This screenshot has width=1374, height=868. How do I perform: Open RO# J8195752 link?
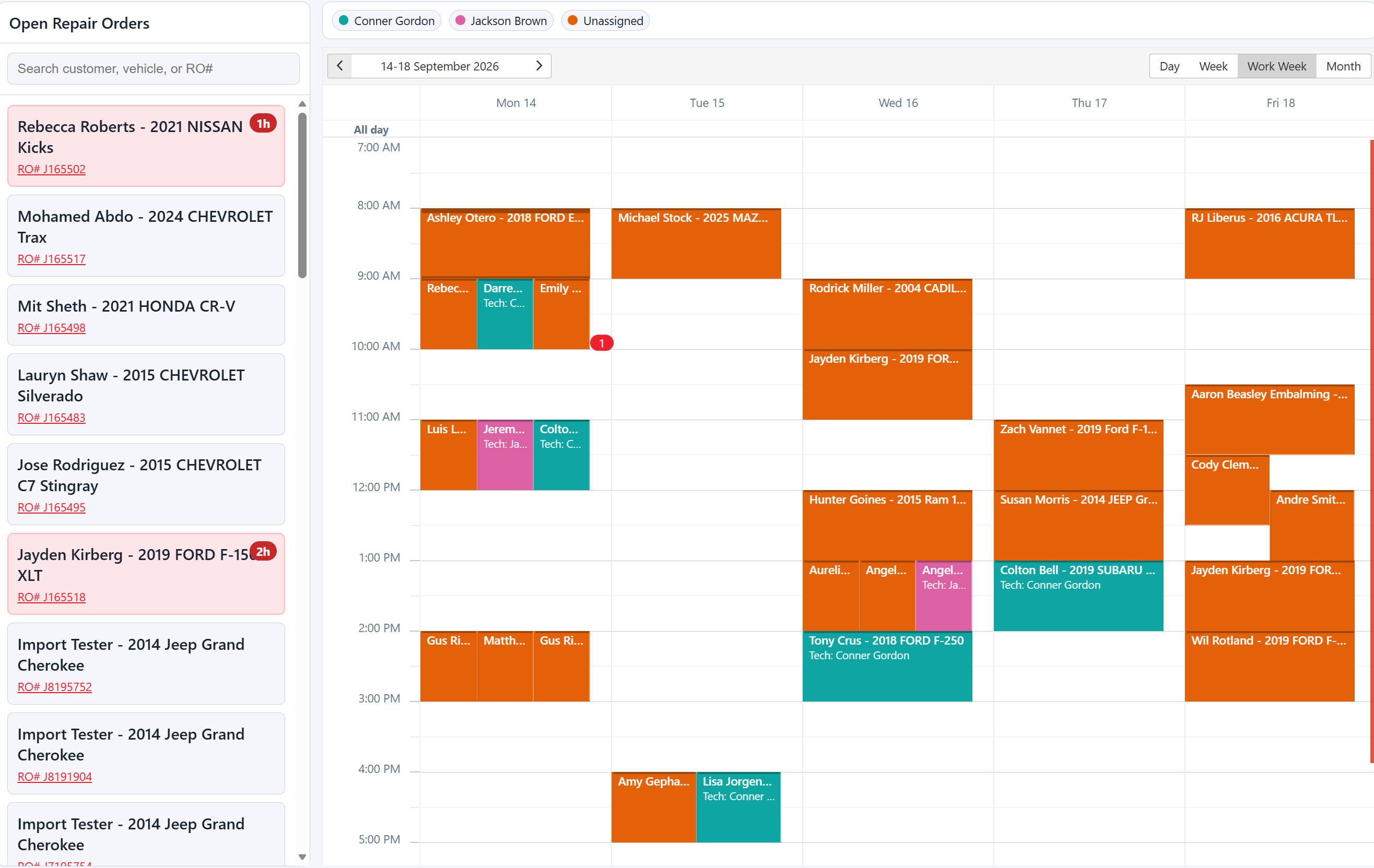tap(55, 687)
